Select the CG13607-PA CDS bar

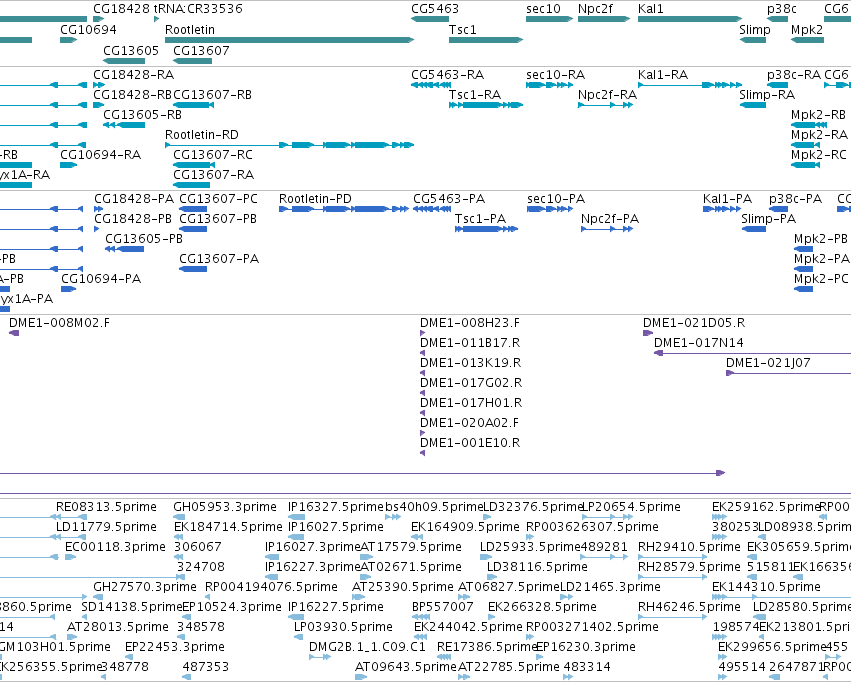coord(193,269)
